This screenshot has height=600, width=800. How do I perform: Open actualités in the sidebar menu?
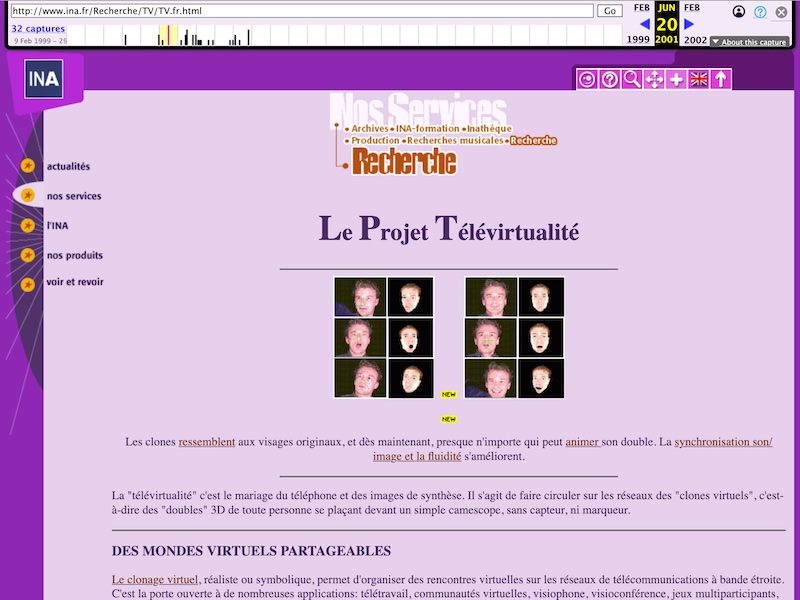point(68,166)
